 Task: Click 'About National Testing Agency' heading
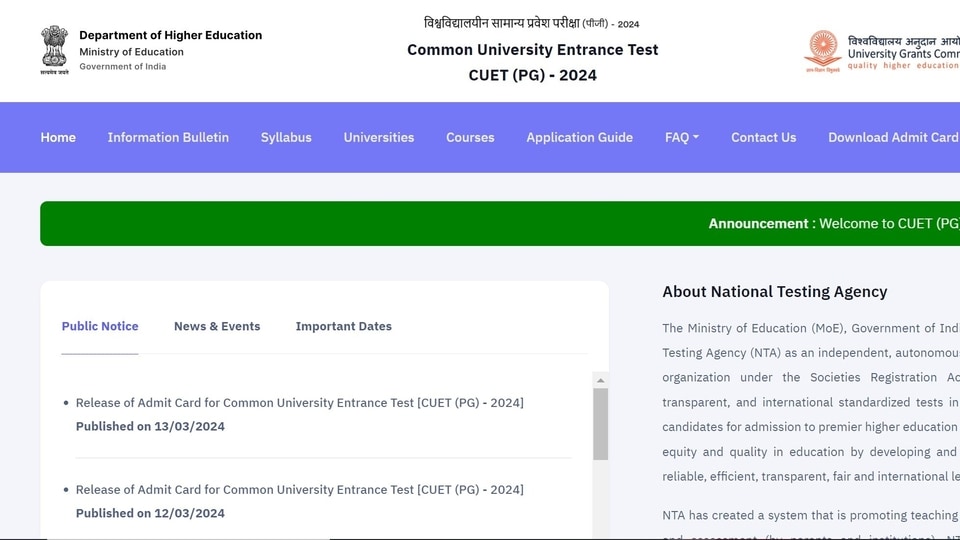774,292
